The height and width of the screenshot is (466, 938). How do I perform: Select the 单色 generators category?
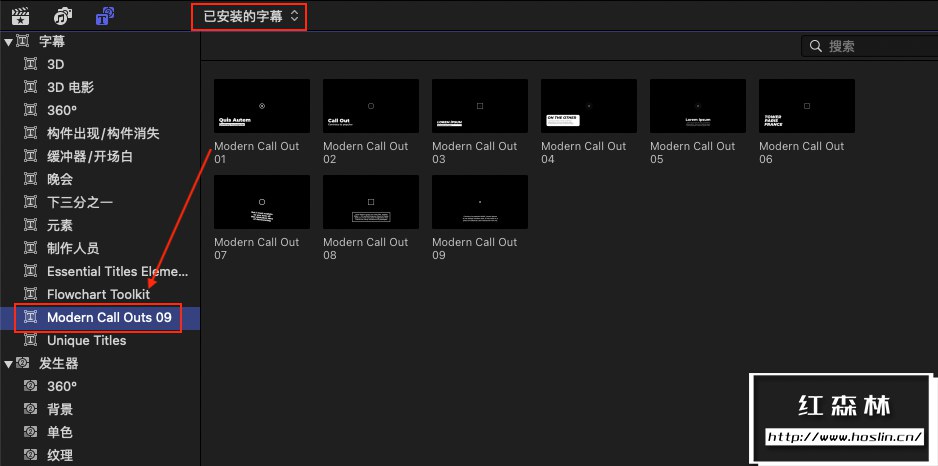pos(60,433)
